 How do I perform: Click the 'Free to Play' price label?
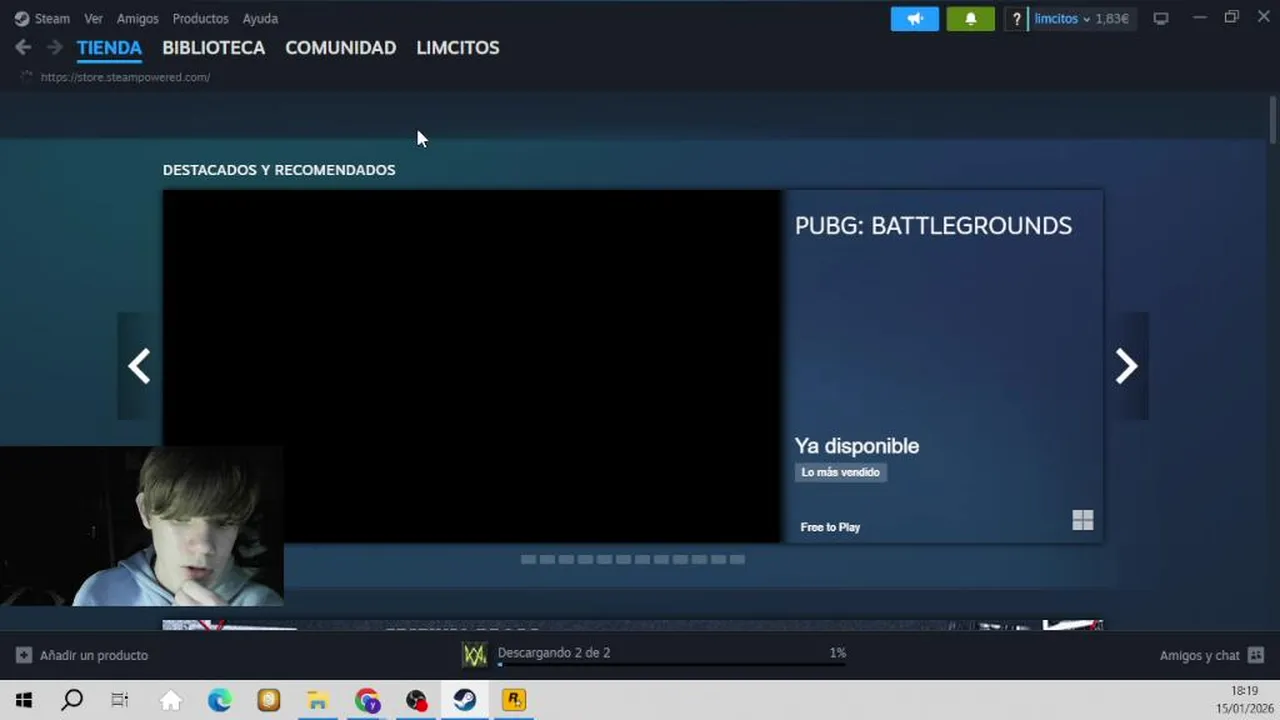(x=830, y=527)
